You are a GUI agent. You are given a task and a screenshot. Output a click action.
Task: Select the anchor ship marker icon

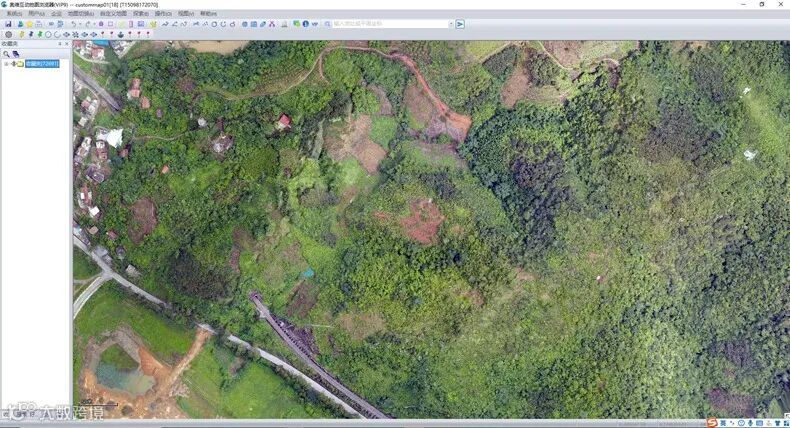[x=120, y=34]
